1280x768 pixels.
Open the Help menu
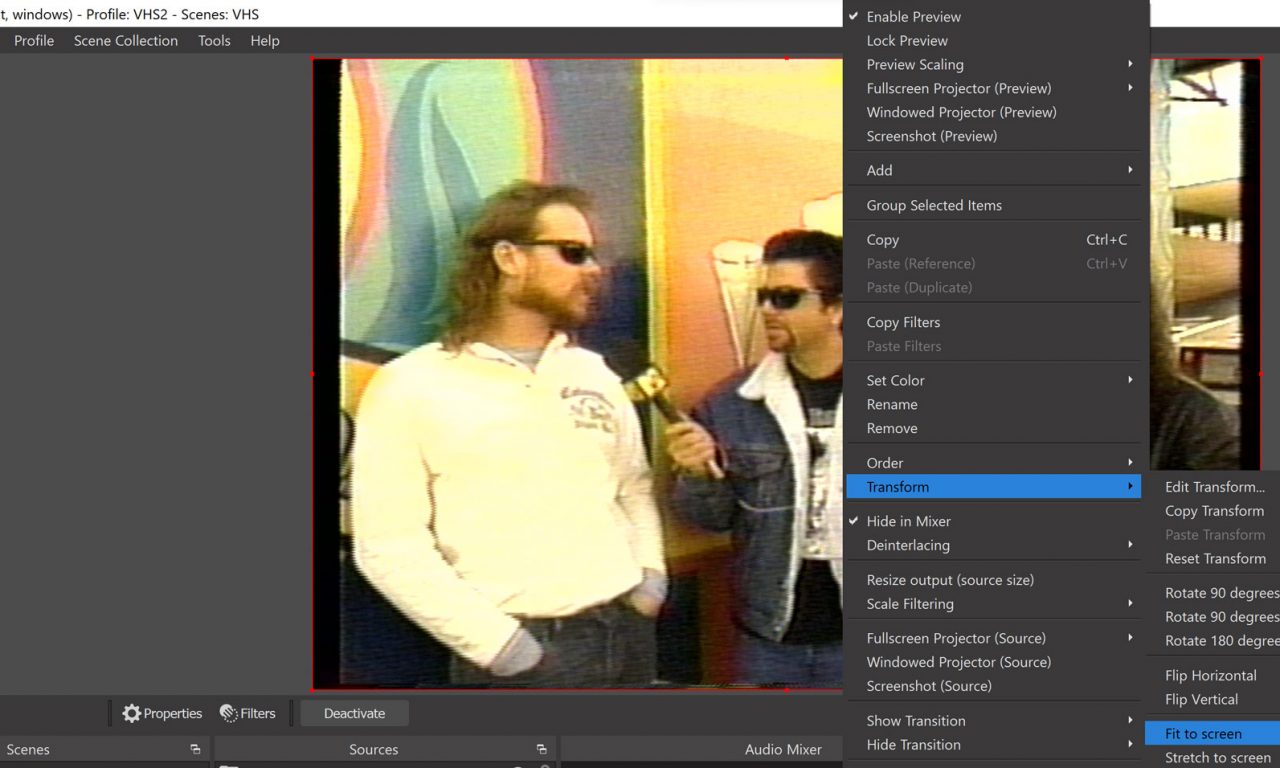click(265, 41)
